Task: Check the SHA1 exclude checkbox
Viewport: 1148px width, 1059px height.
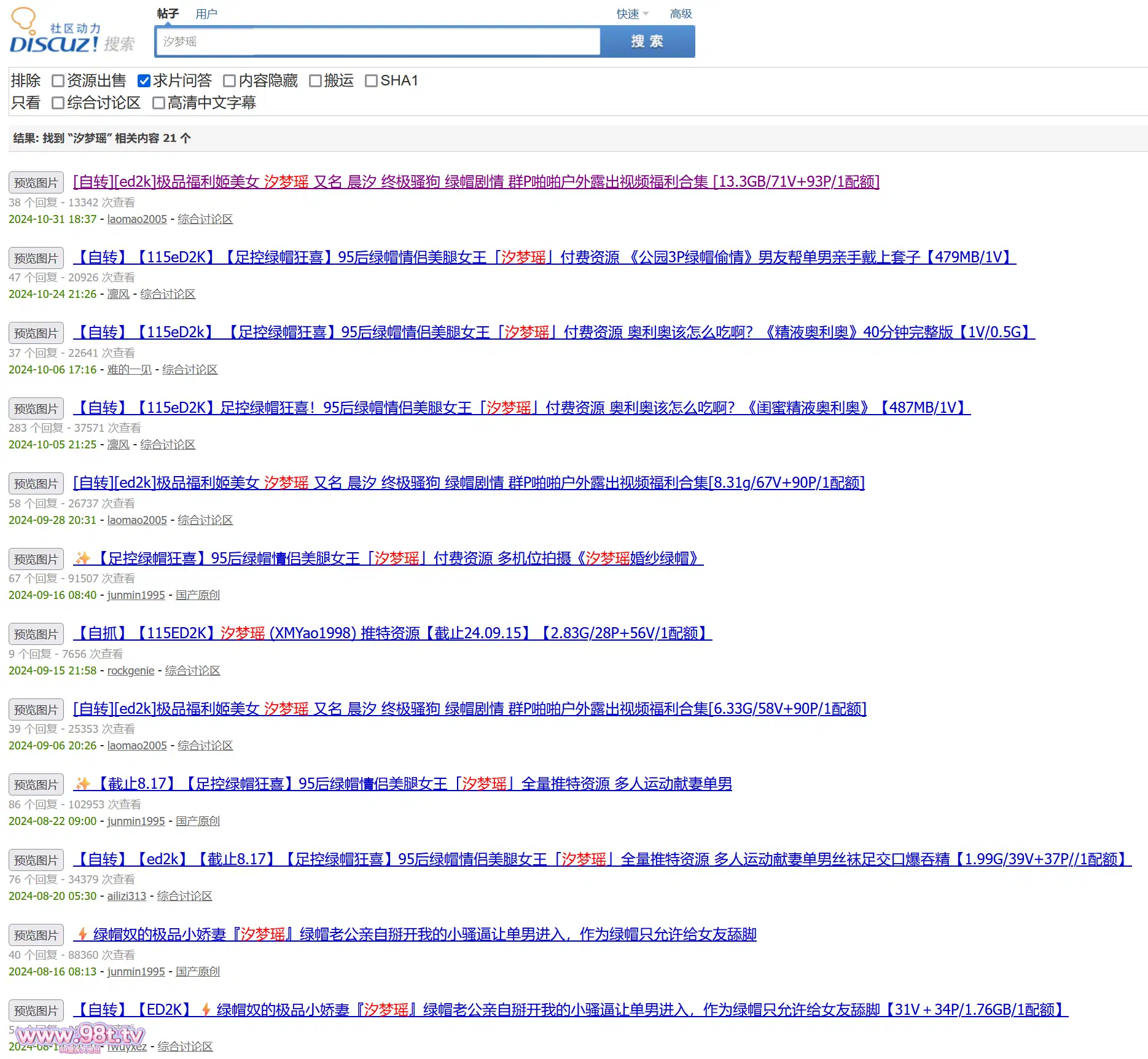Action: [x=371, y=80]
